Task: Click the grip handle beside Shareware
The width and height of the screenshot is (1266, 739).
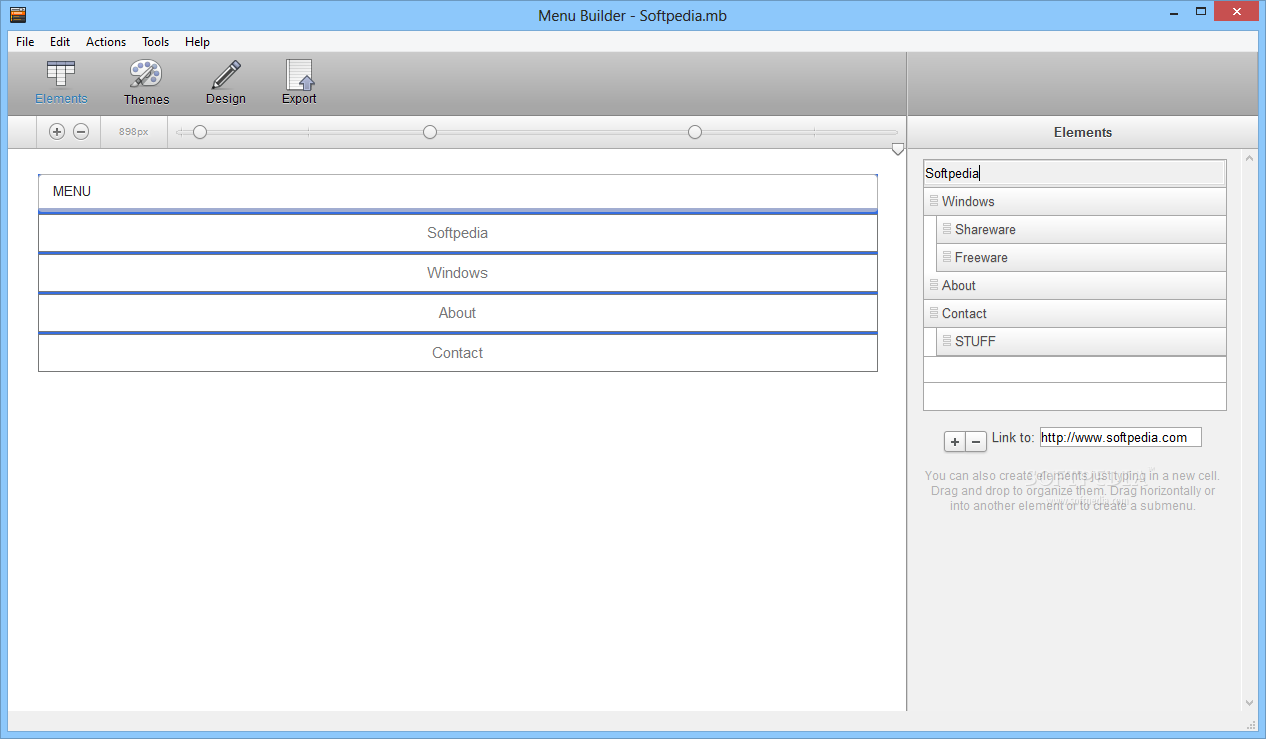Action: click(x=947, y=229)
